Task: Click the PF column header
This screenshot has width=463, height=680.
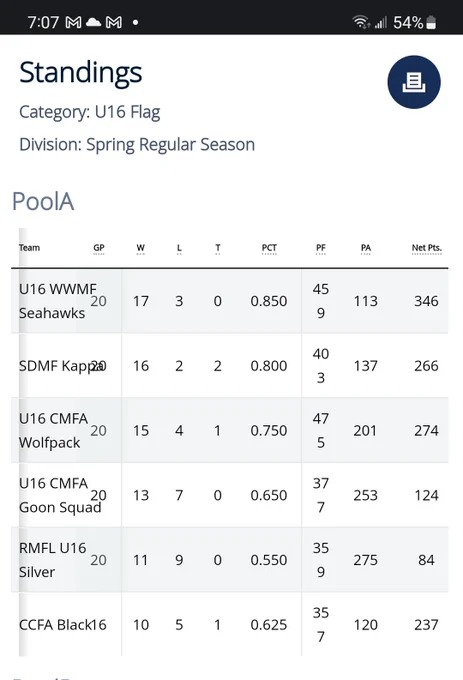Action: coord(320,248)
